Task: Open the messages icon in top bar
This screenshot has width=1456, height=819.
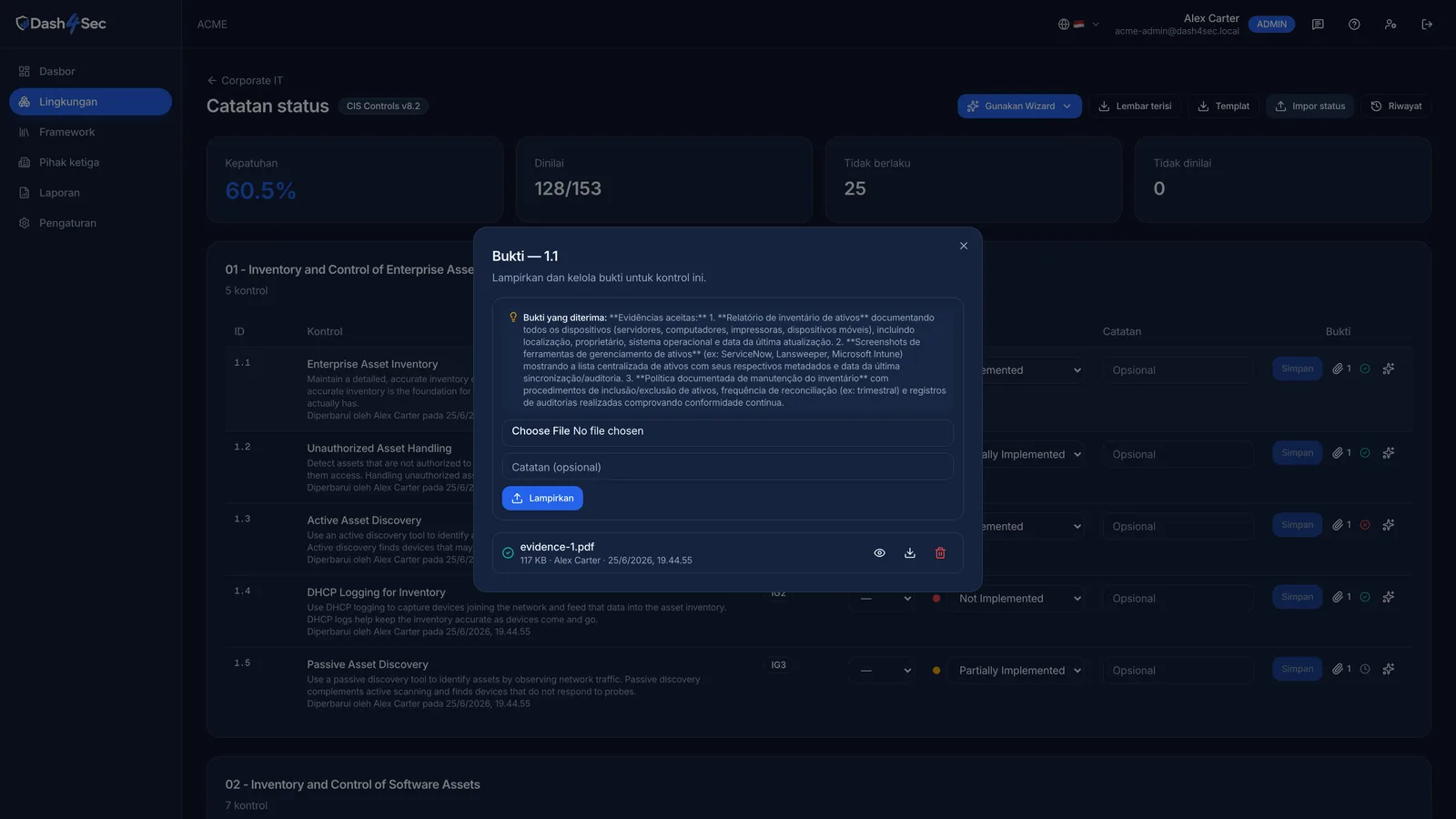Action: 1318,25
